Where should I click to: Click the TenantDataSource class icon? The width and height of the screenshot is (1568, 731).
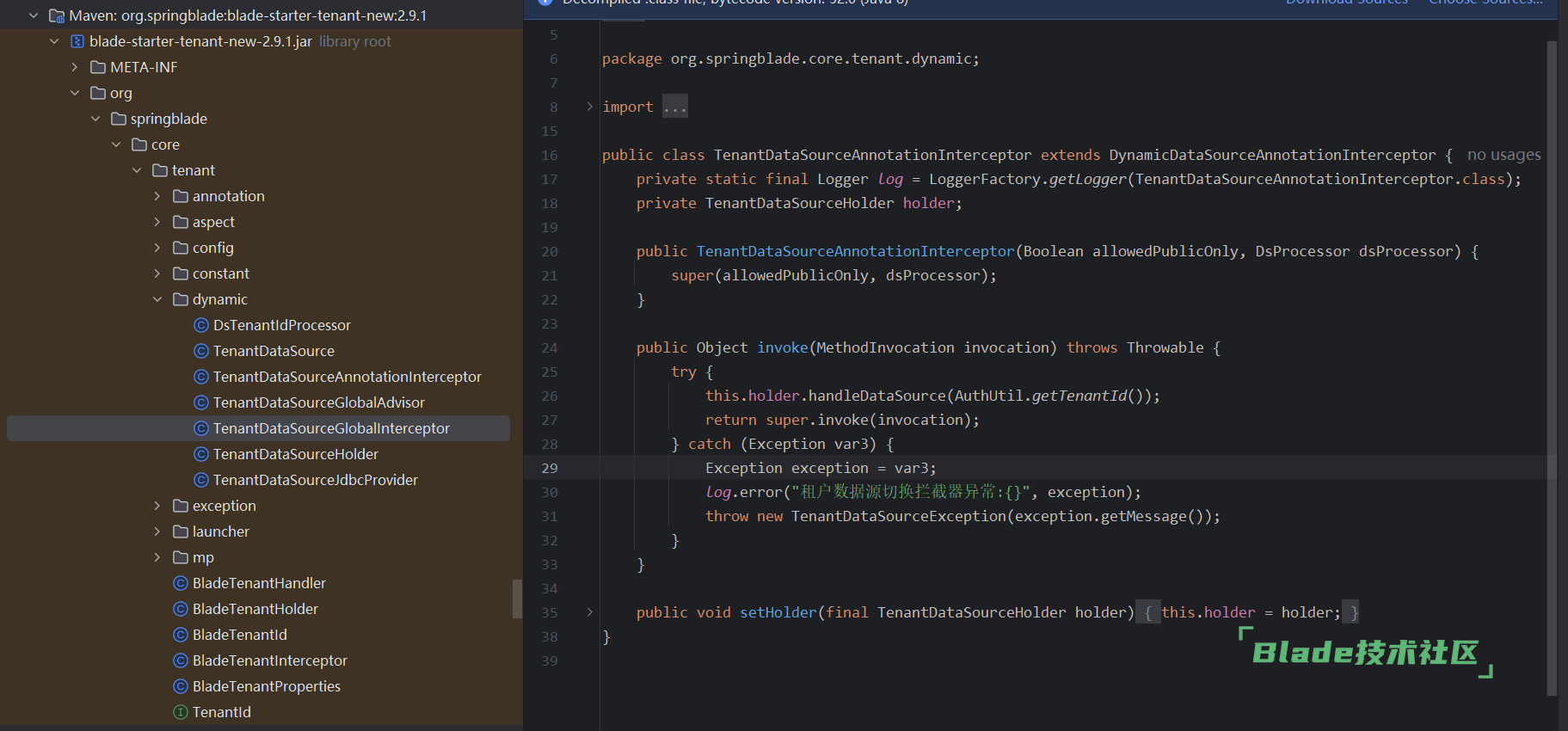[201, 351]
